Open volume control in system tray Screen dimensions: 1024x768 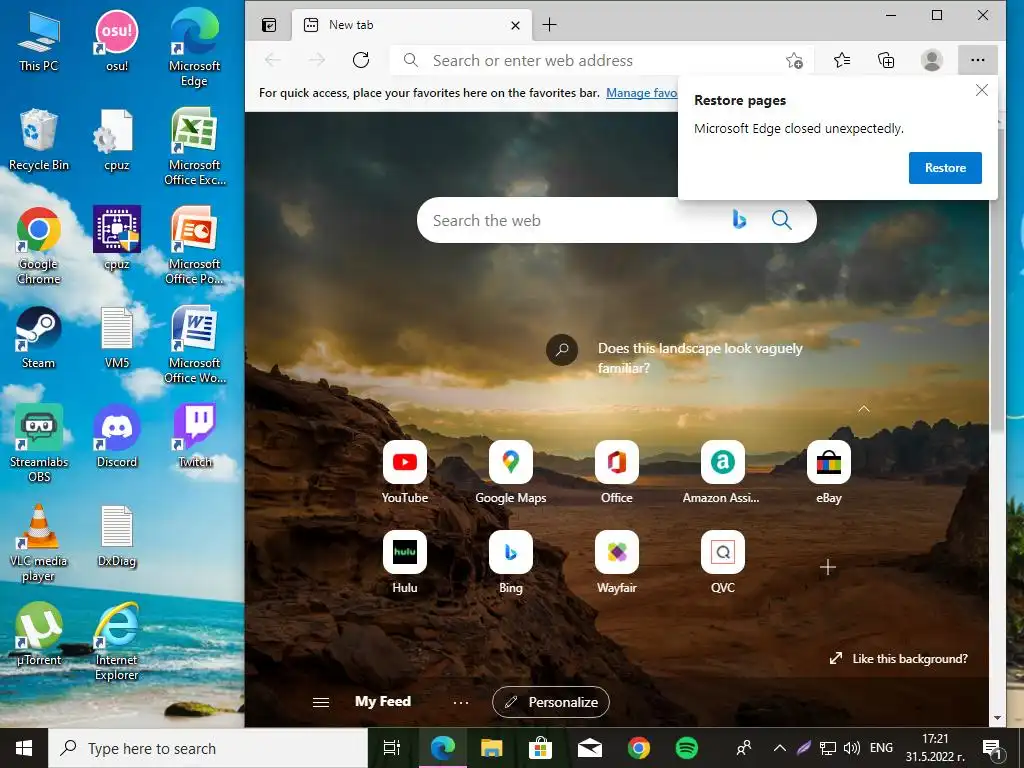click(x=852, y=748)
